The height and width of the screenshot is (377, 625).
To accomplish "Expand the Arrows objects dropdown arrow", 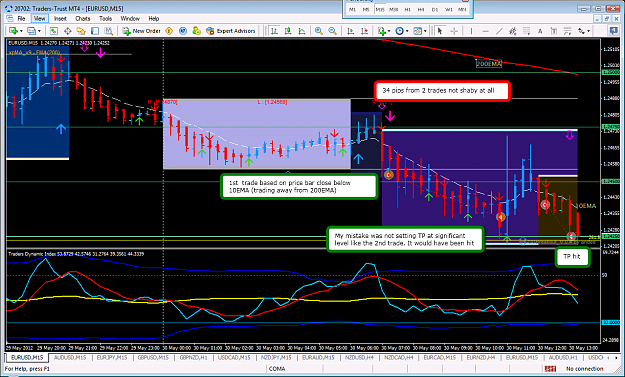I will (588, 31).
